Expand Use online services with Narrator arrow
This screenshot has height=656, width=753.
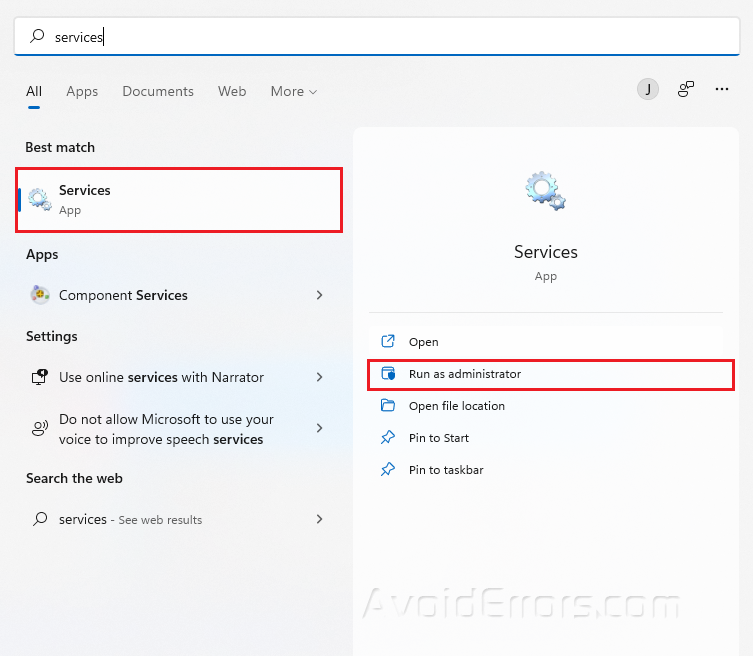click(x=319, y=377)
